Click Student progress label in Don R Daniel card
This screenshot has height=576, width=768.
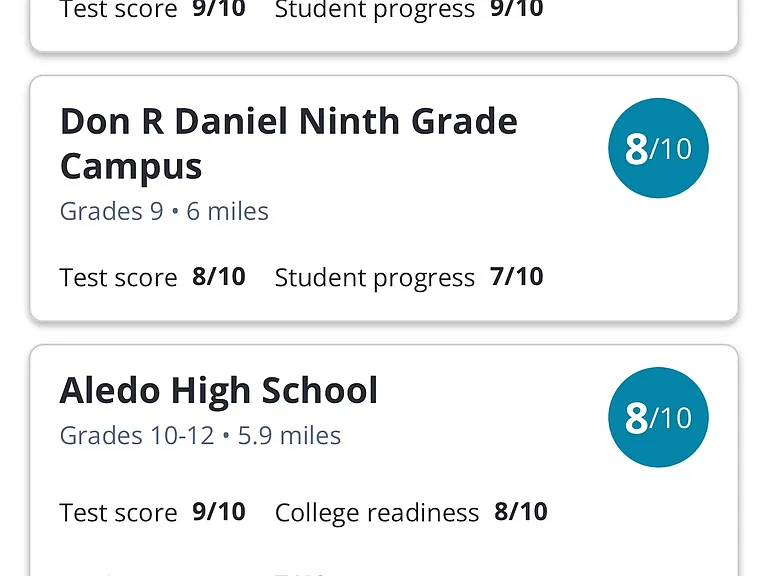[x=375, y=278]
